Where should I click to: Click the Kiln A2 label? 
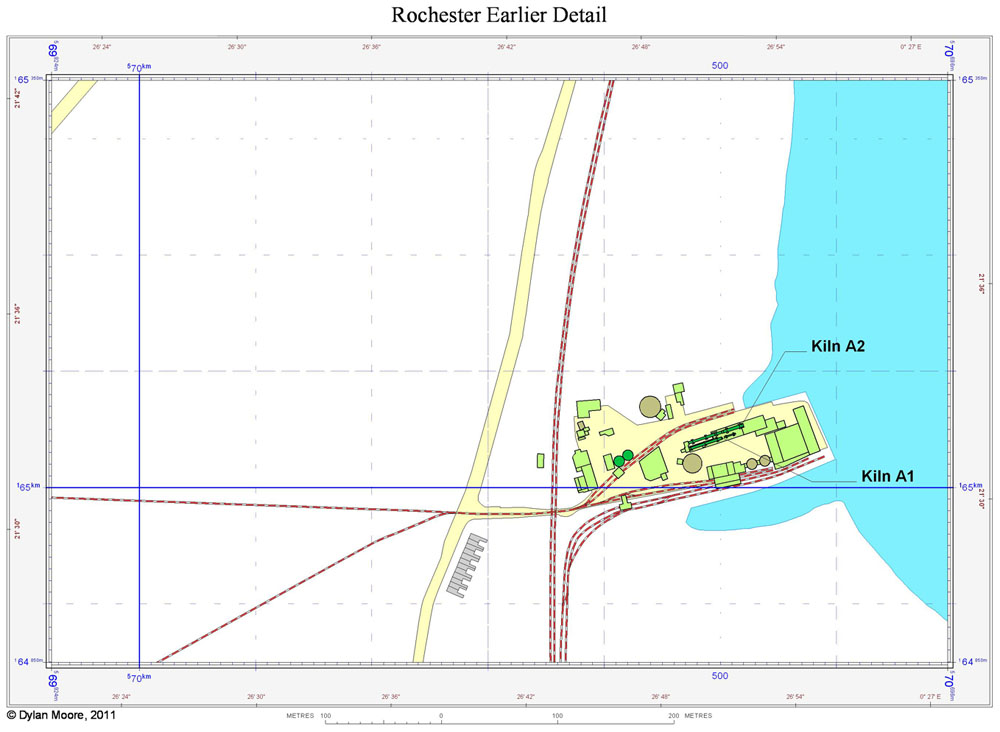coord(837,346)
